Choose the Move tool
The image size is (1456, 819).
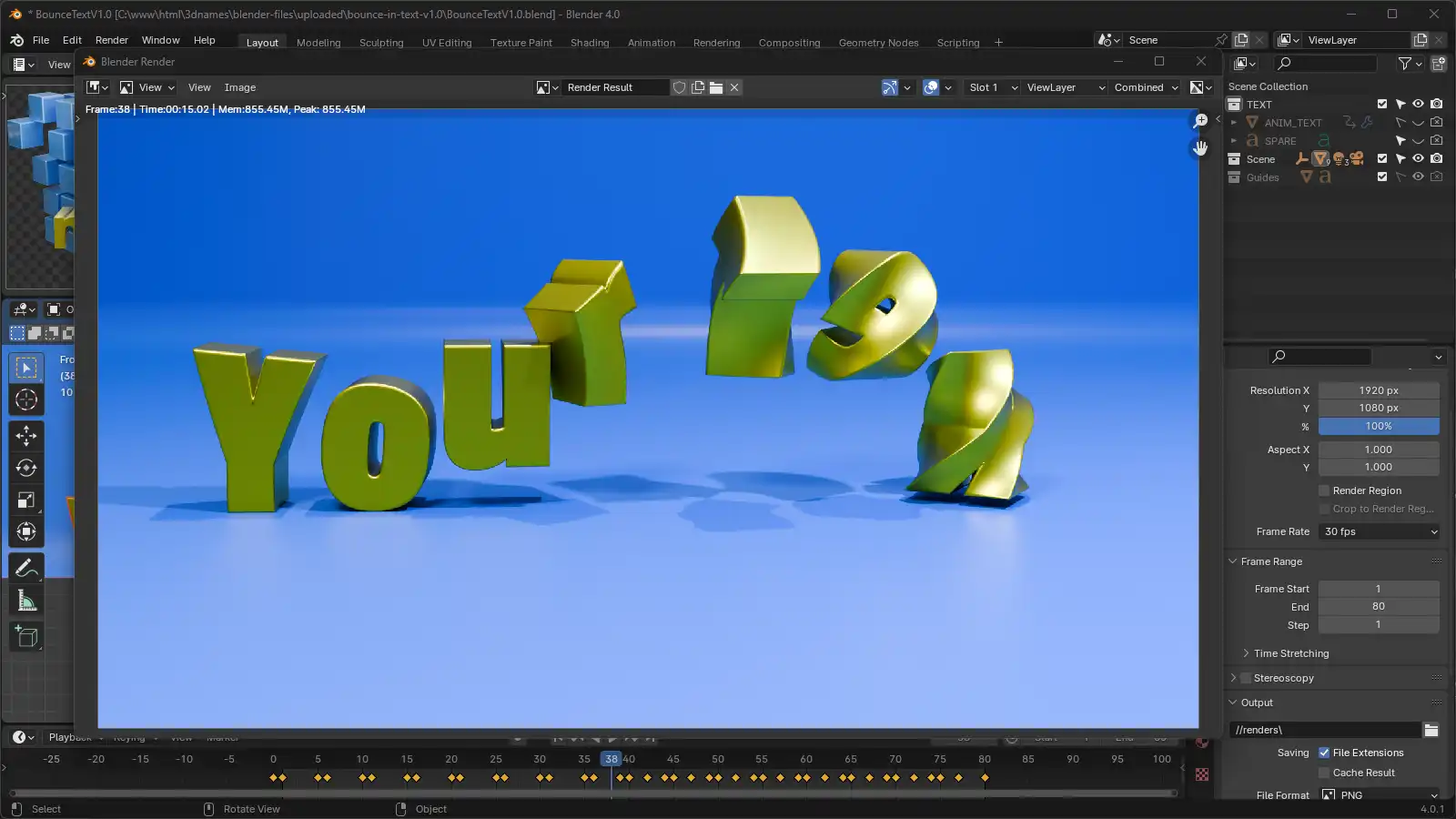(x=26, y=436)
